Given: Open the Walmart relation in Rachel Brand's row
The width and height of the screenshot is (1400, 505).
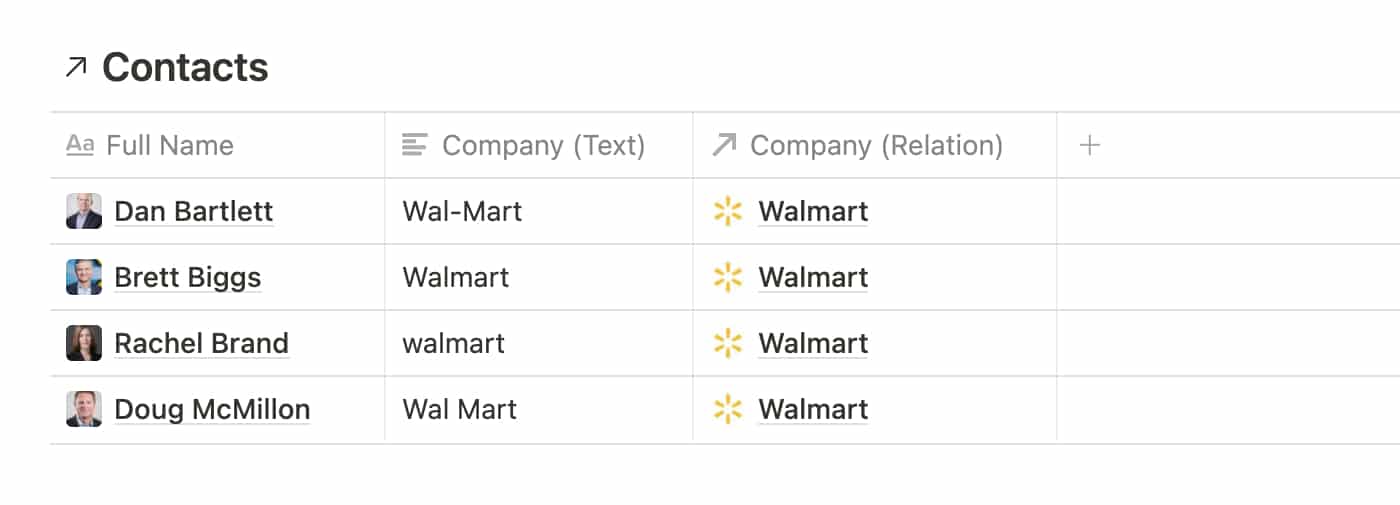Looking at the screenshot, I should click(813, 343).
